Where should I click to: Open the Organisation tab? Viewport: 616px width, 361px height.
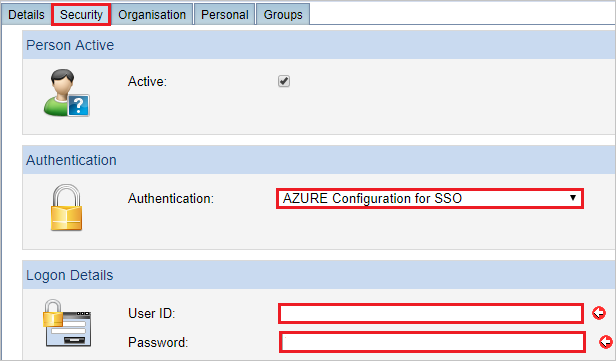152,15
